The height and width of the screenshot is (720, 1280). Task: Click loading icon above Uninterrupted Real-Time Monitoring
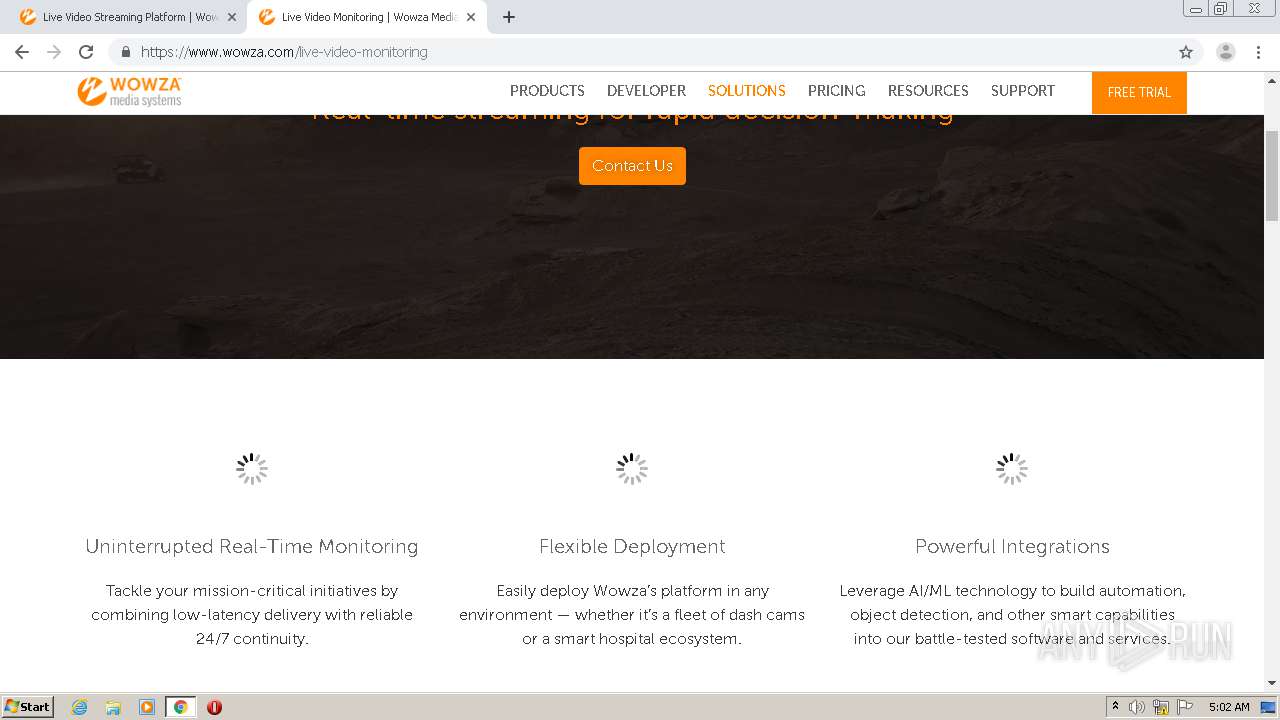coord(252,469)
